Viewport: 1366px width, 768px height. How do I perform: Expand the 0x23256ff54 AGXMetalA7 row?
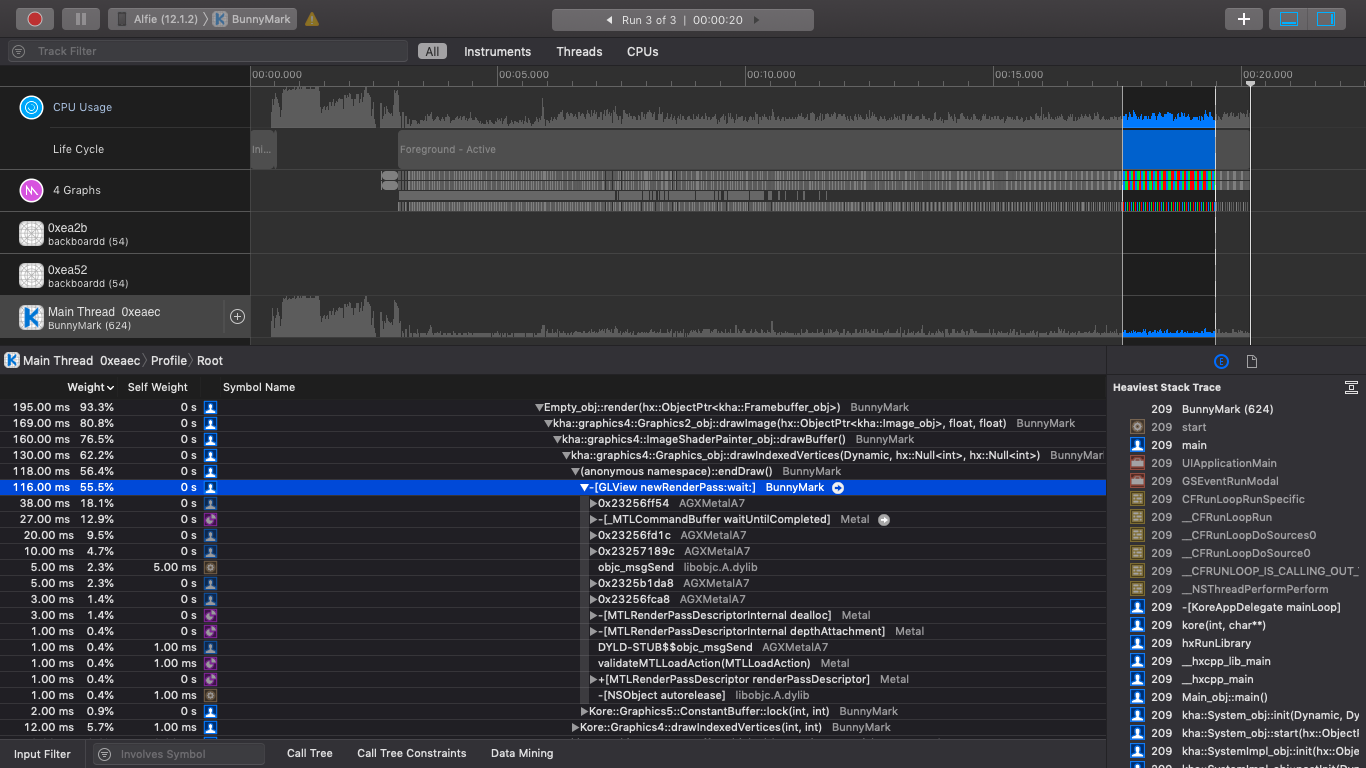point(593,503)
